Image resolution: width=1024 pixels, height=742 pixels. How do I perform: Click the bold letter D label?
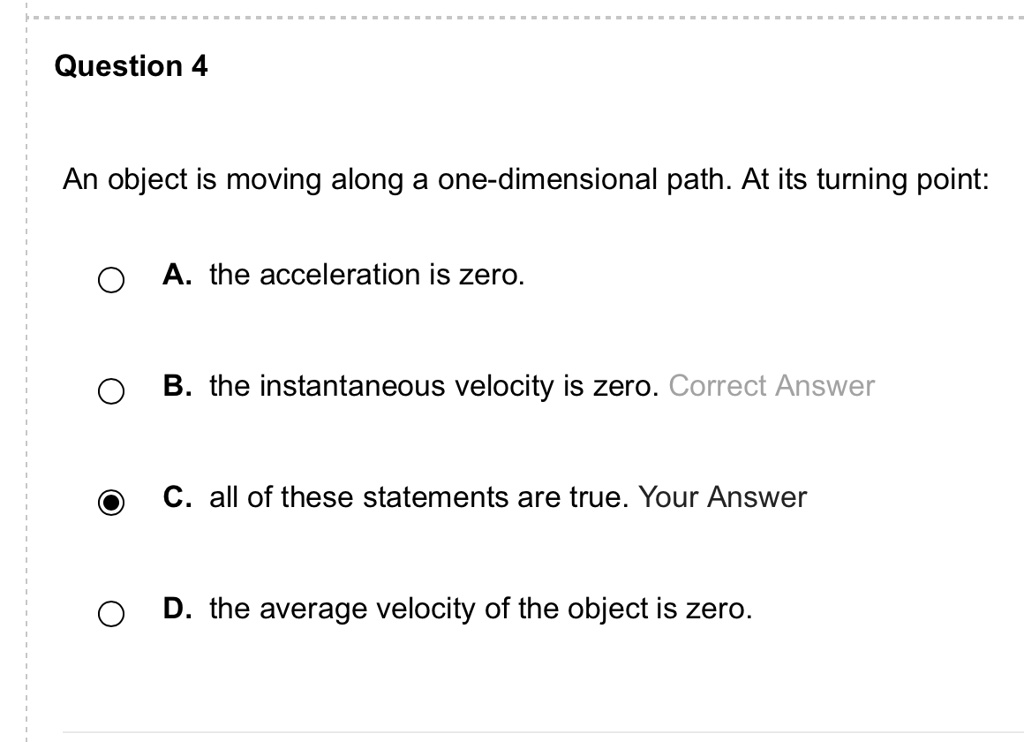(177, 607)
